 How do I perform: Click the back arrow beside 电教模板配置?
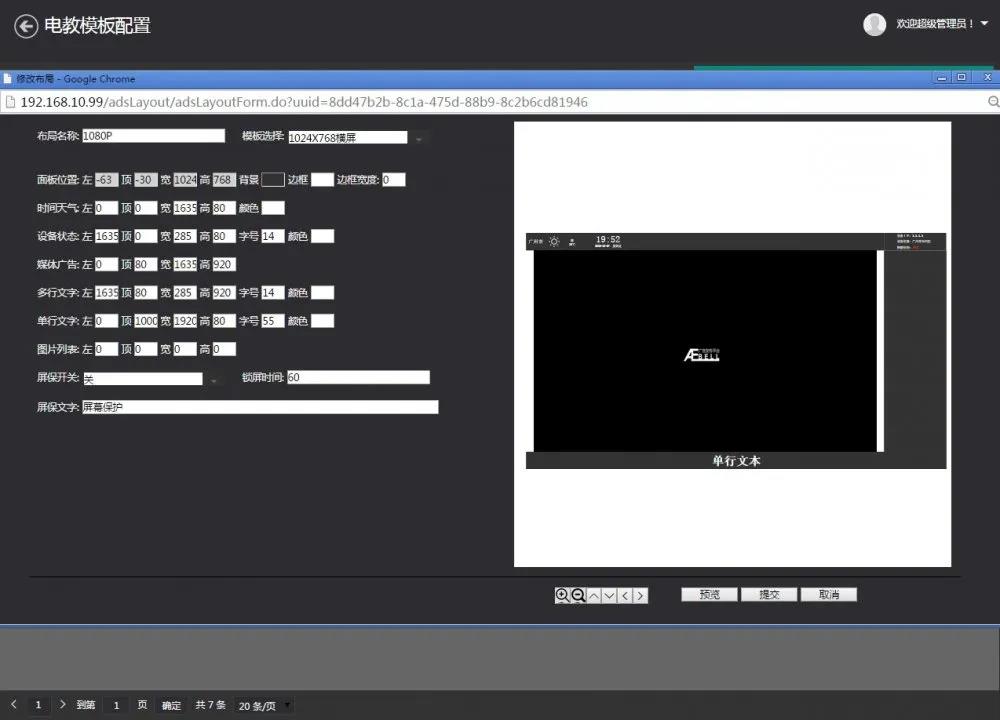pyautogui.click(x=26, y=26)
